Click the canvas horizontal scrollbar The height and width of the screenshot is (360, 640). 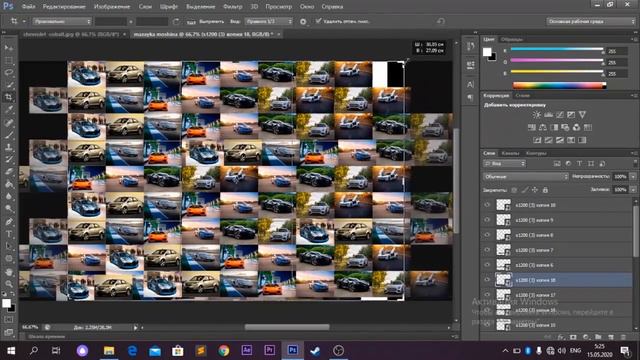click(287, 327)
